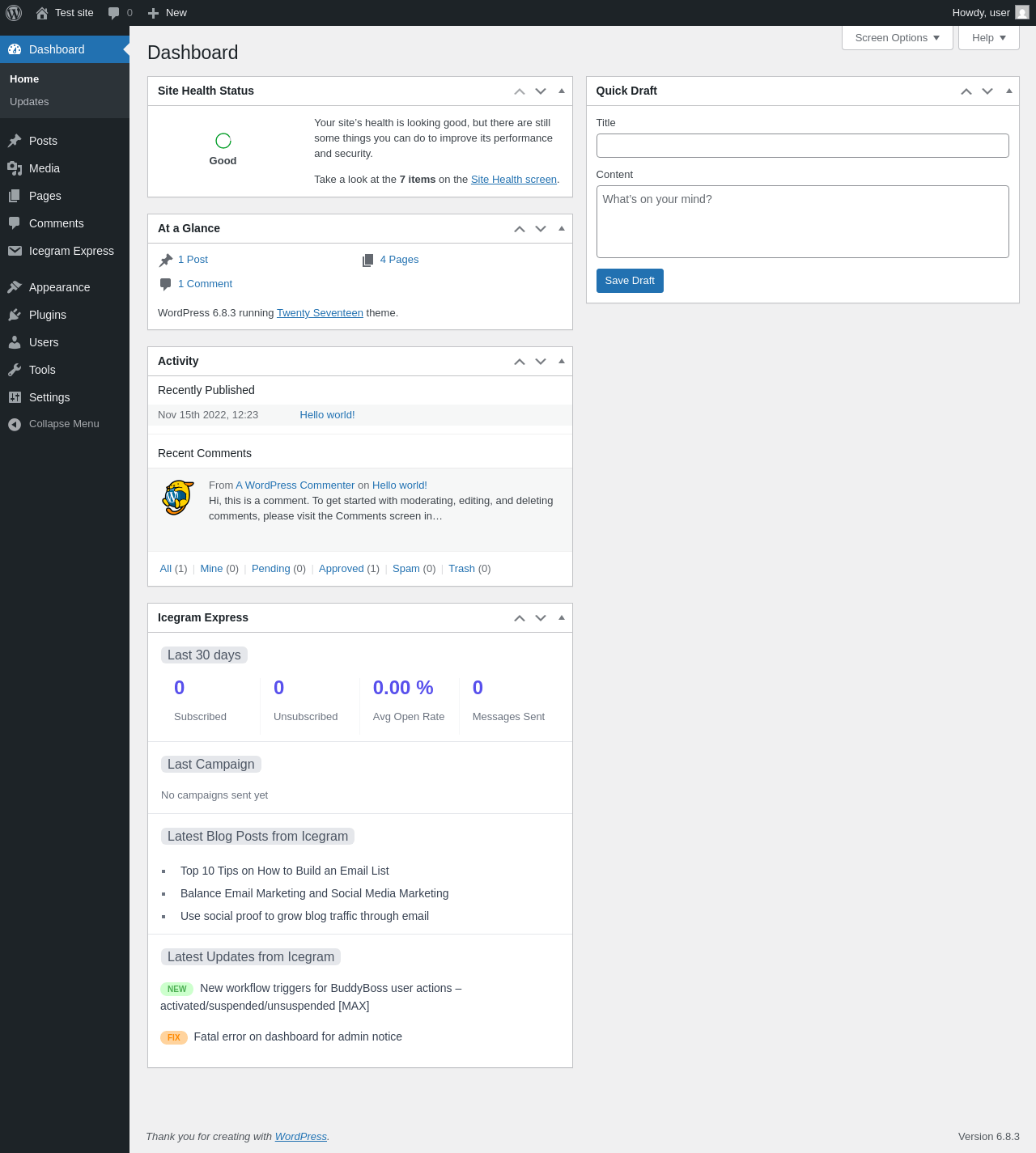Move At a Glance widget down
Screen dimensions: 1036x1153
541,229
